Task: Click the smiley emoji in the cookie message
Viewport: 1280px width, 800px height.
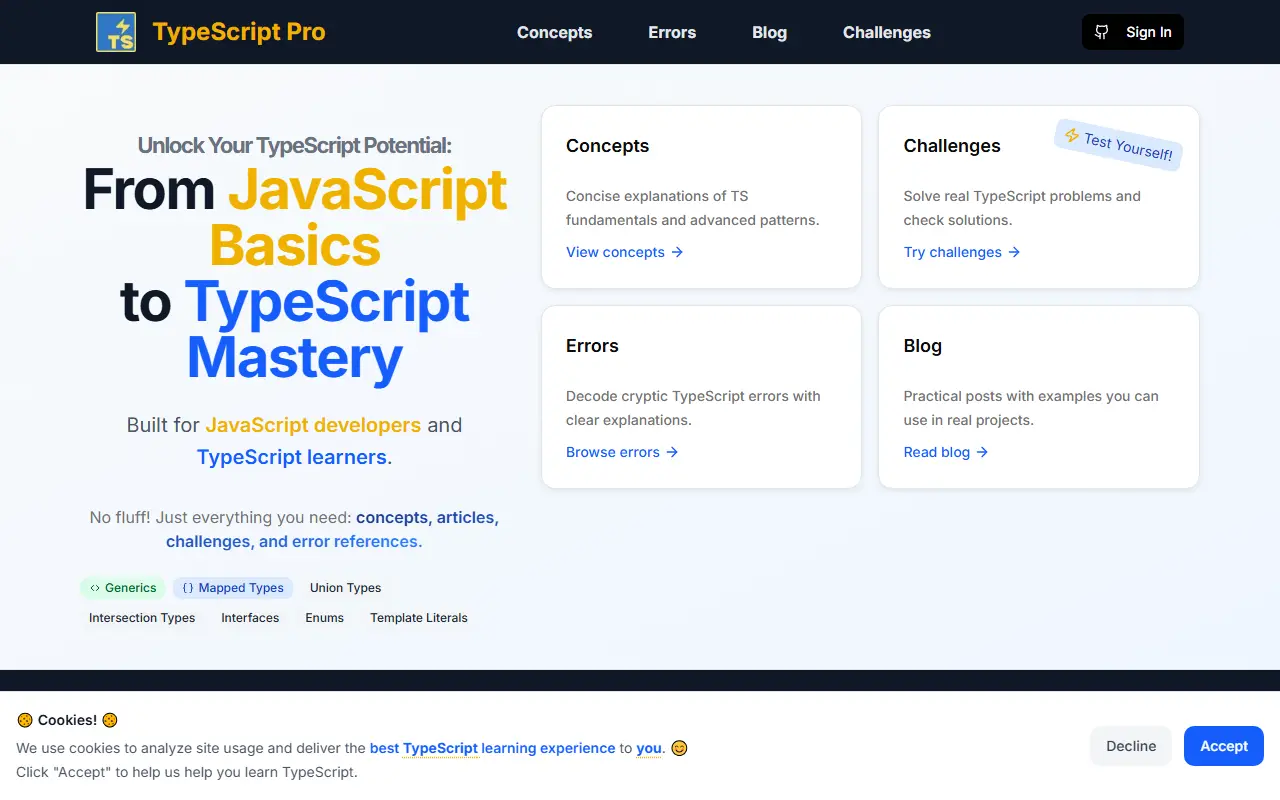Action: (679, 748)
